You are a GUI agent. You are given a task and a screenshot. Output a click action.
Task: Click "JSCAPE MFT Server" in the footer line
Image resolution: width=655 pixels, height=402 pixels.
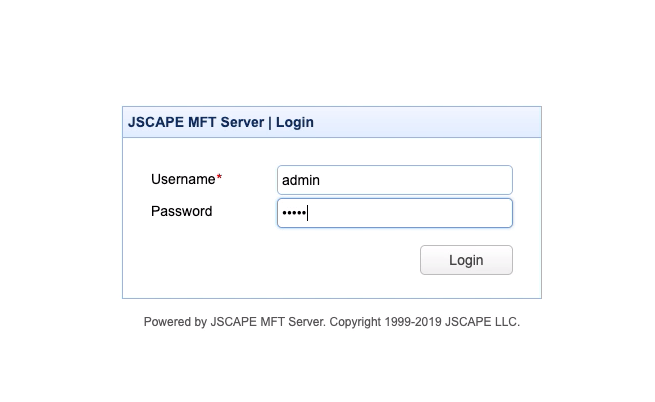coord(267,323)
